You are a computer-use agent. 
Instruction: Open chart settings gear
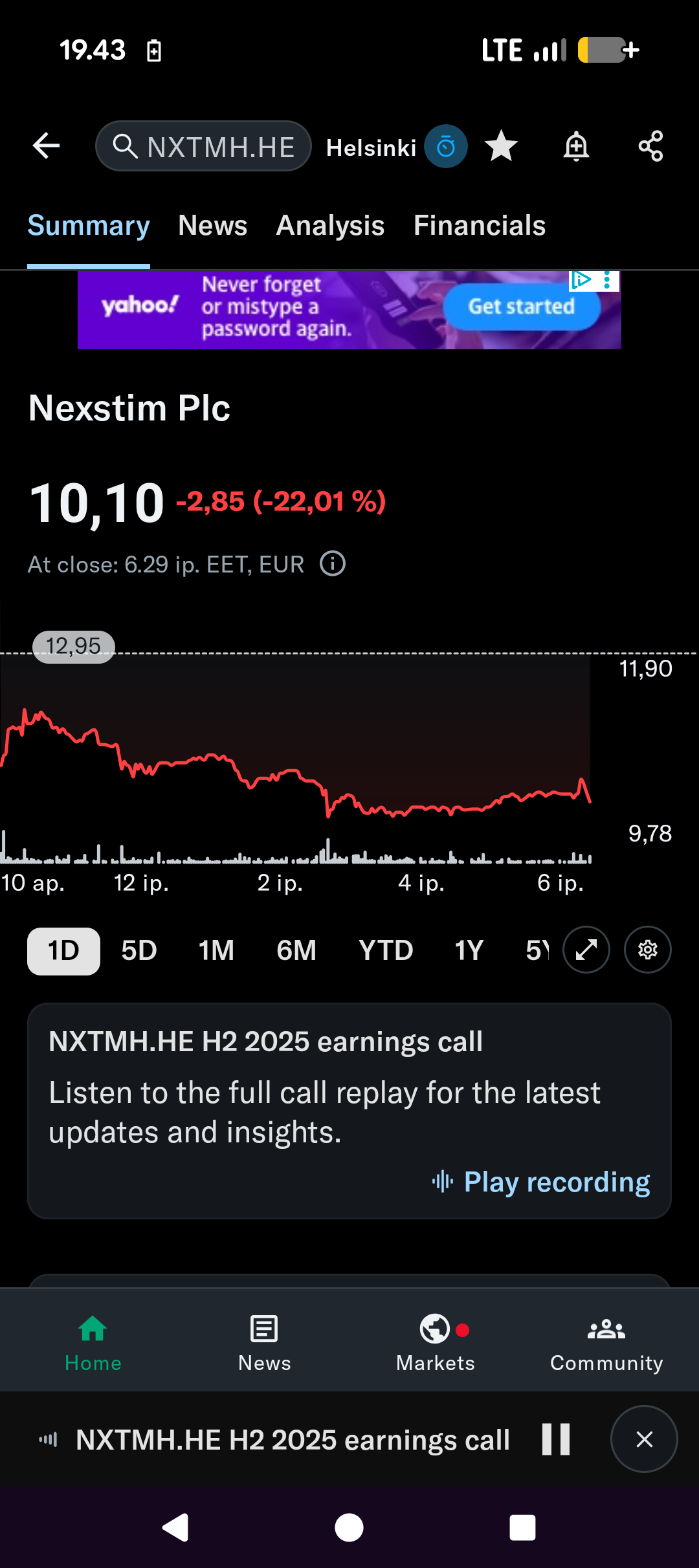click(x=648, y=950)
